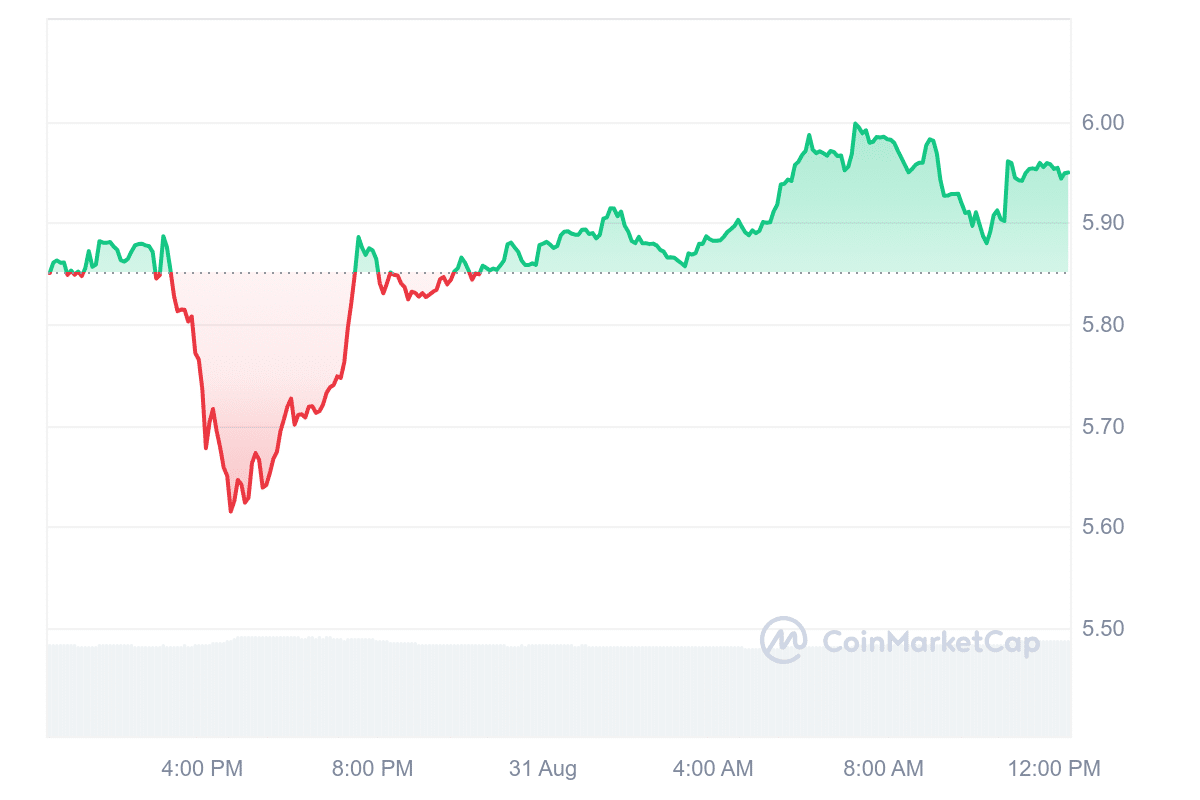The height and width of the screenshot is (800, 1200).
Task: Click the left starting point of the price line
Action: [49, 272]
